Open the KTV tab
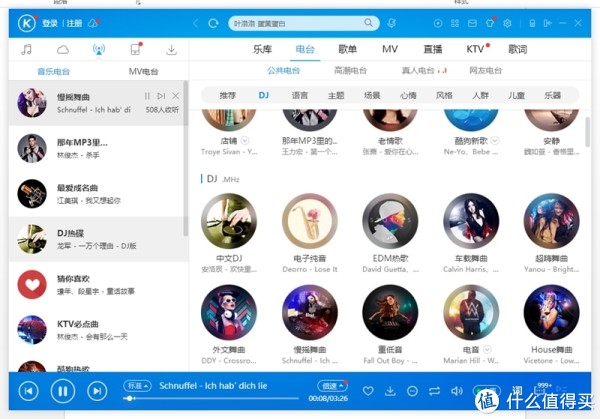This screenshot has width=600, height=419. coord(475,49)
